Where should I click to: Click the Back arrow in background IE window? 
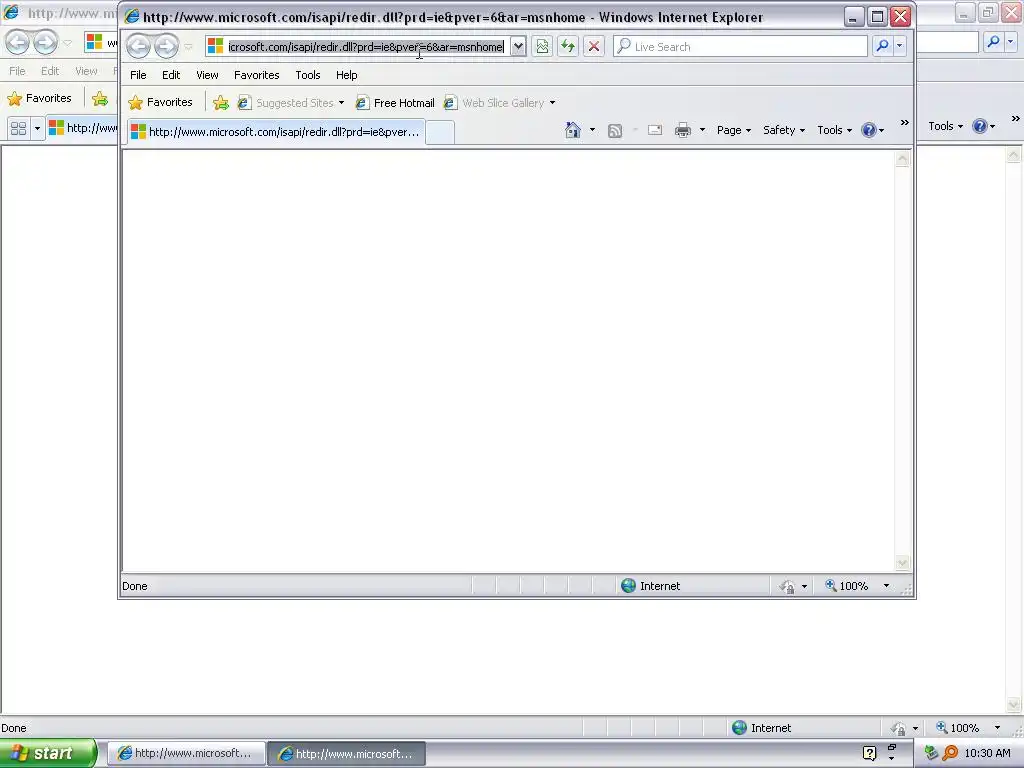(x=18, y=42)
